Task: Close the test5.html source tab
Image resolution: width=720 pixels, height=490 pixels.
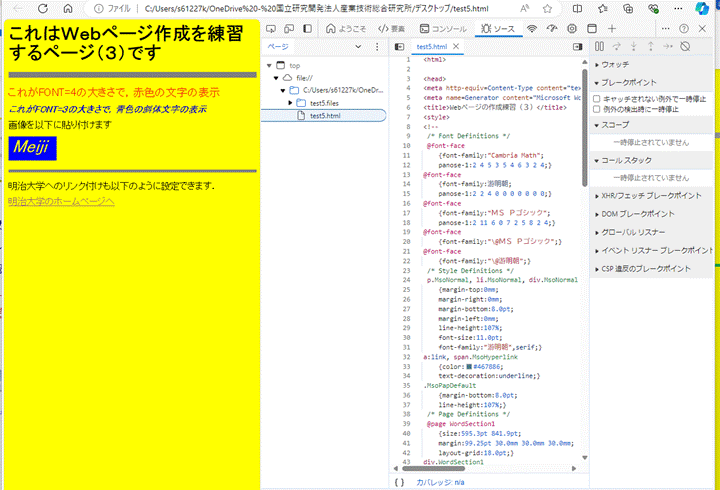Action: [x=457, y=47]
